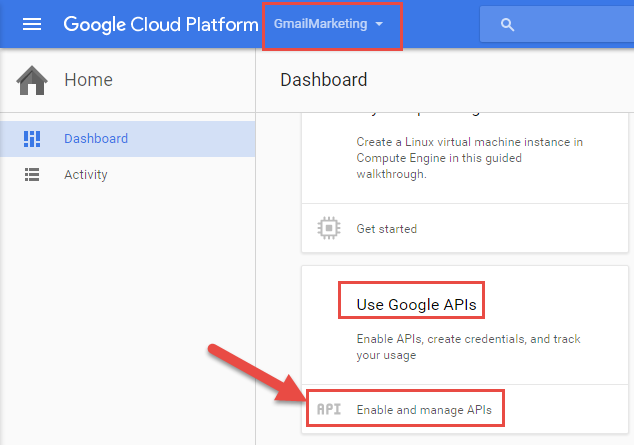Click the Get started link
The image size is (634, 445).
click(387, 229)
